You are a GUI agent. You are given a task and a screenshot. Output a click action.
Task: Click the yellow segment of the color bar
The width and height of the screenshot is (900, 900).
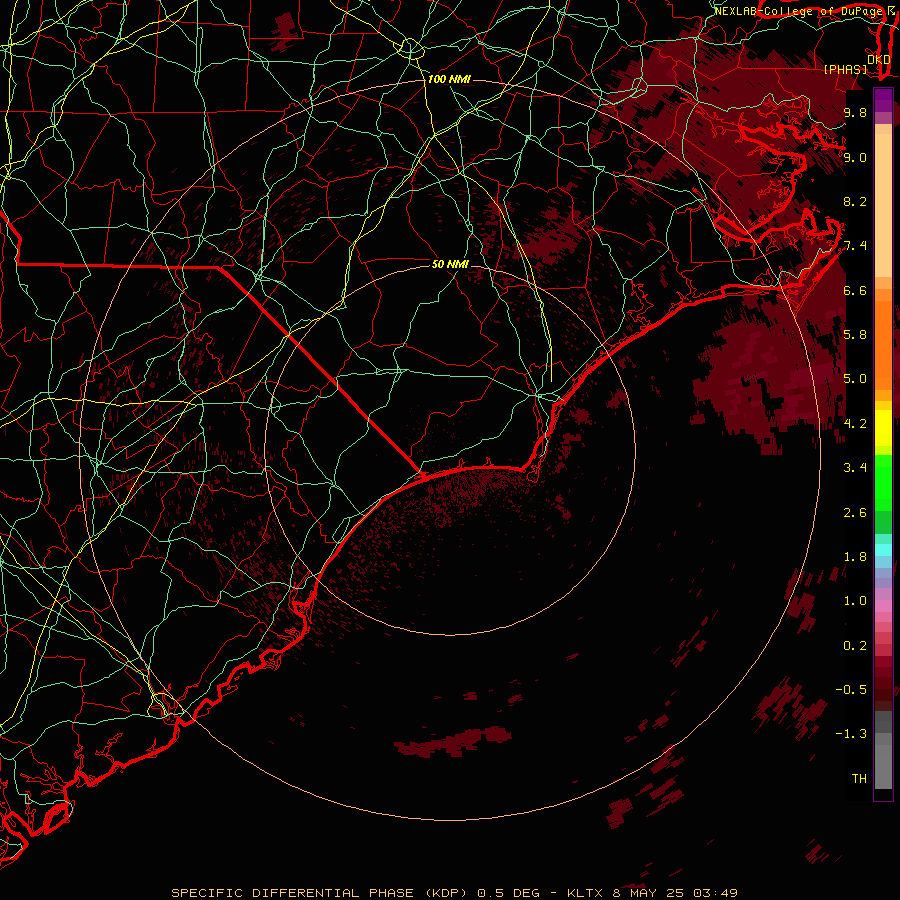point(883,428)
